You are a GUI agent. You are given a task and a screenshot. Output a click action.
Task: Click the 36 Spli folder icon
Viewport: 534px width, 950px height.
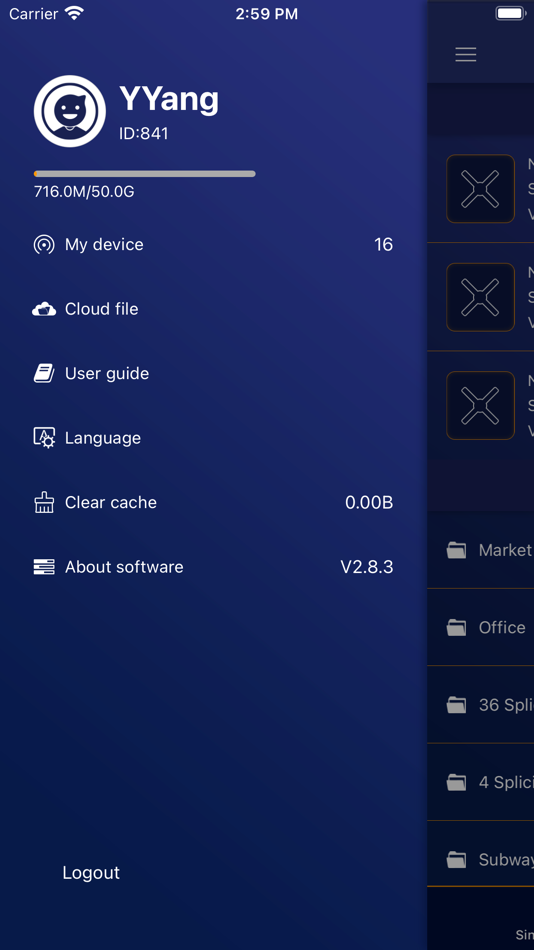pyautogui.click(x=456, y=705)
